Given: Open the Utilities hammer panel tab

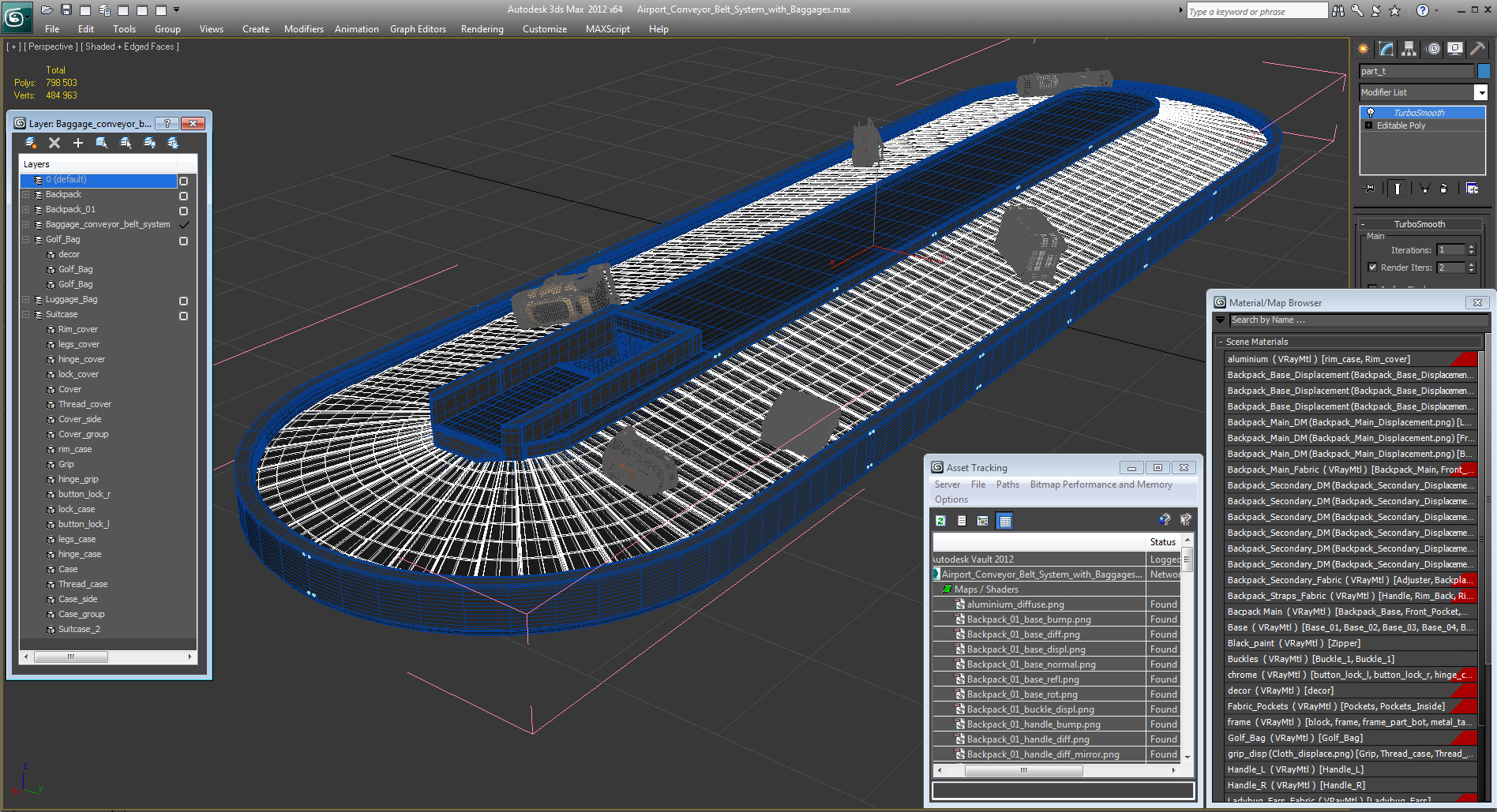Looking at the screenshot, I should (1477, 49).
